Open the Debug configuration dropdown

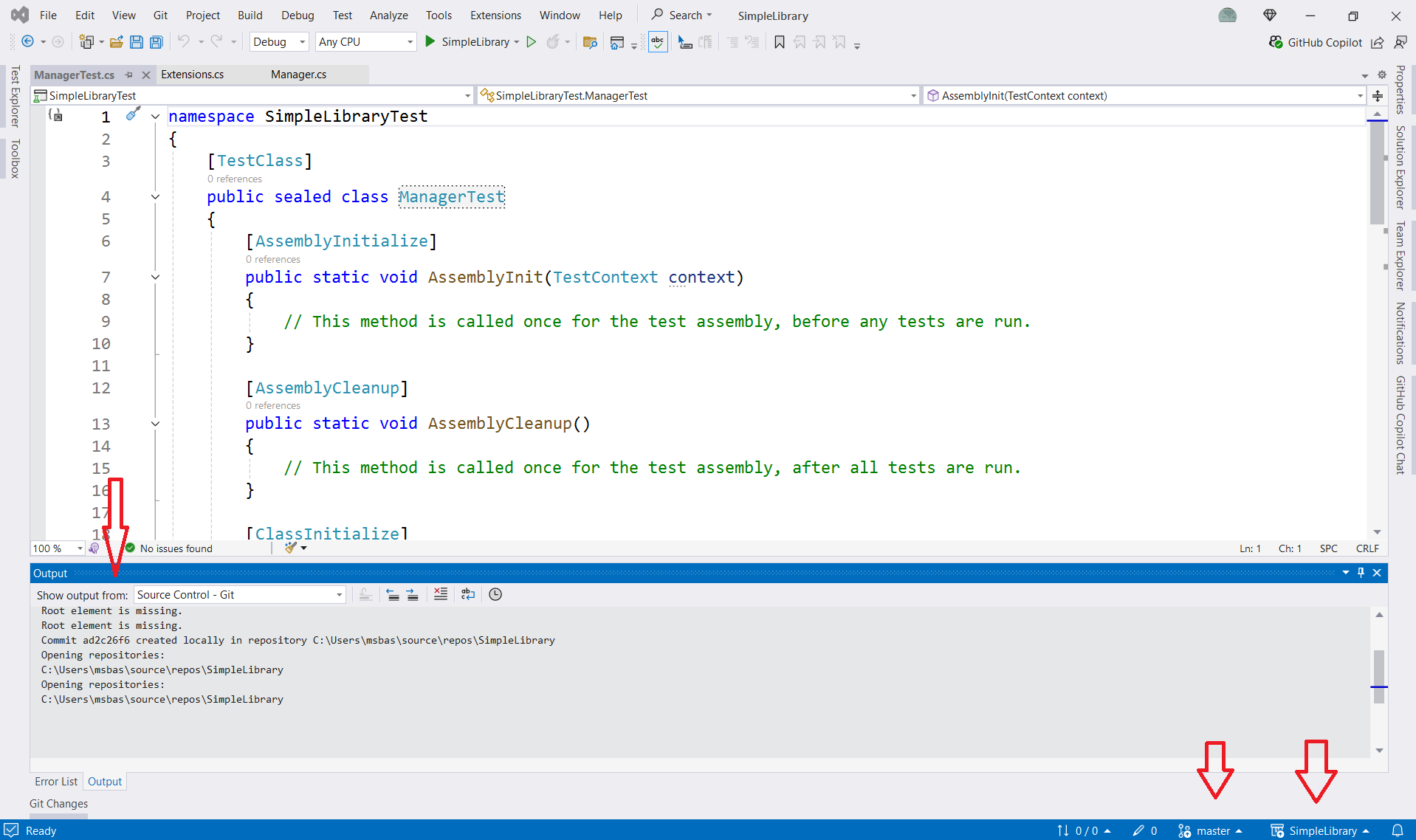pyautogui.click(x=279, y=42)
